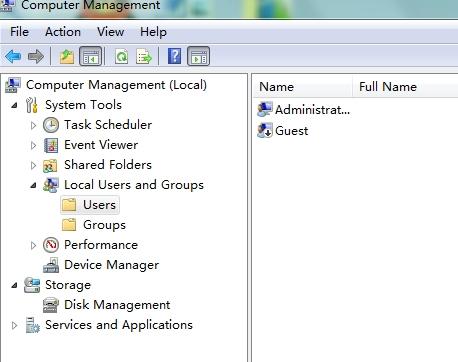458x362 pixels.
Task: Open the Action menu
Action: 63,32
